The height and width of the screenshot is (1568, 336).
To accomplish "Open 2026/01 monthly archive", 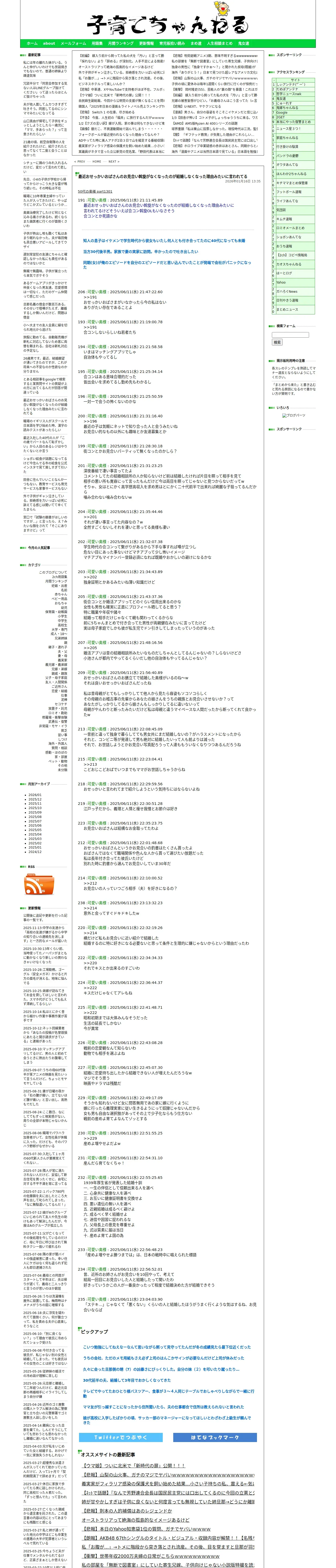I will click(x=35, y=795).
